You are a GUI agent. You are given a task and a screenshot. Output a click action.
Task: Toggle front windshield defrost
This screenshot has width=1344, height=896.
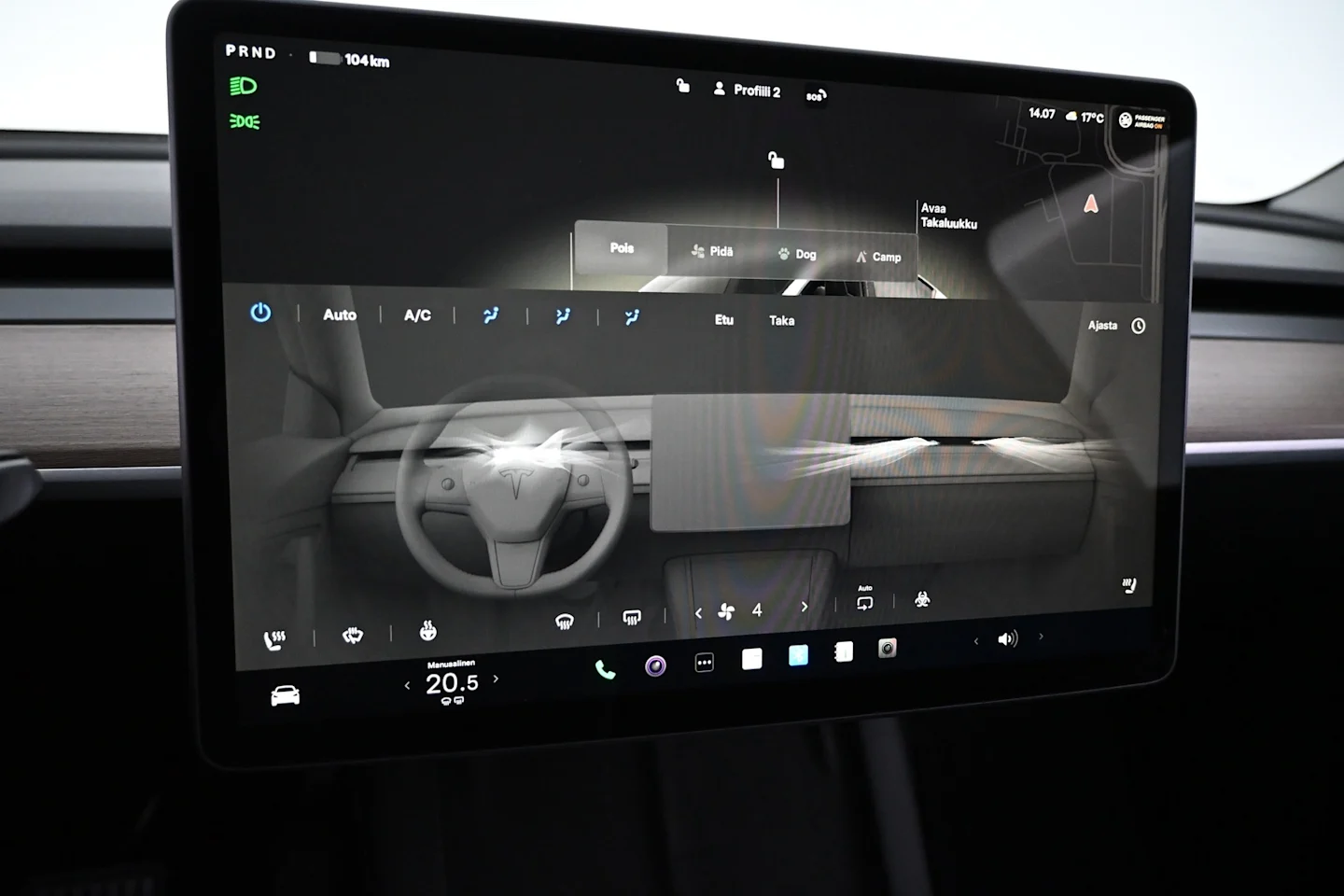click(x=564, y=622)
